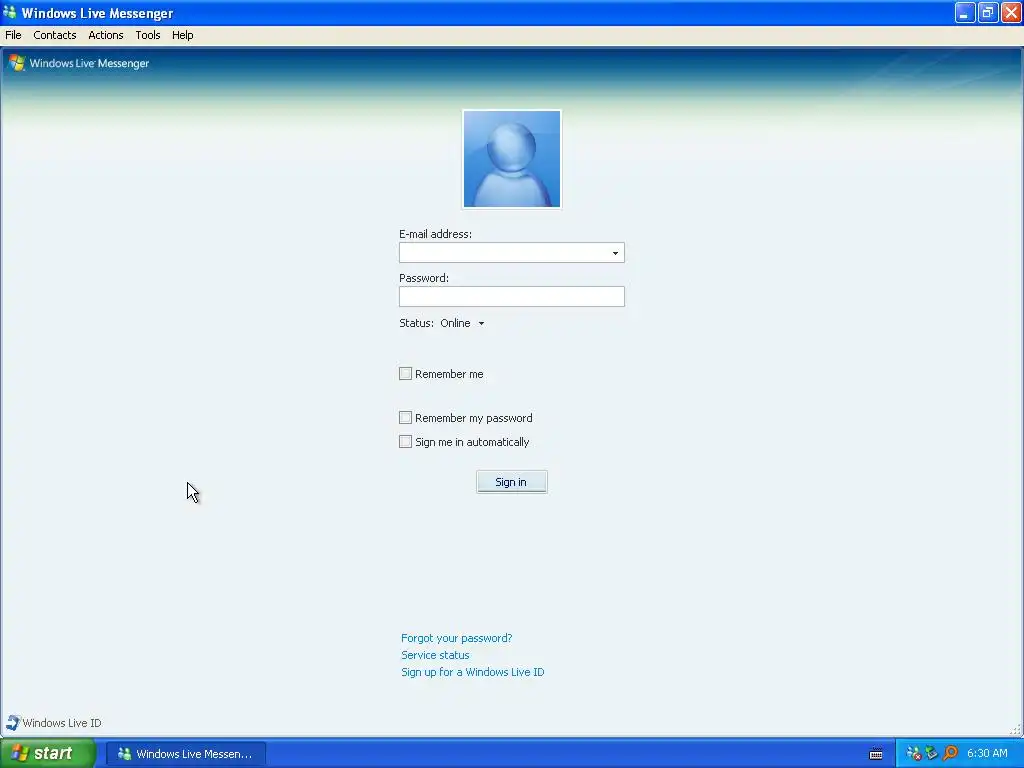Screen dimensions: 1024x768
Task: Open the Forgot your password link
Action: (x=456, y=638)
